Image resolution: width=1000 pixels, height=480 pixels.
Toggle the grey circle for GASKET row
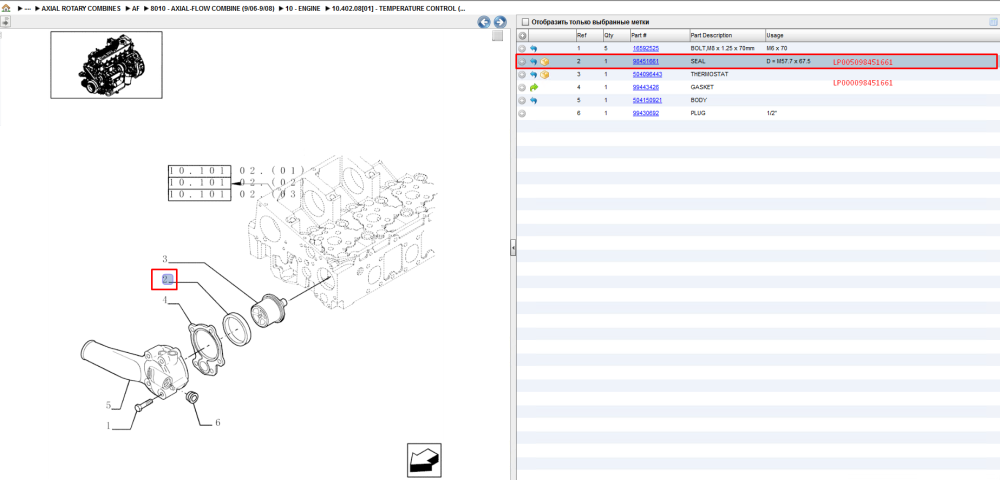(x=522, y=87)
